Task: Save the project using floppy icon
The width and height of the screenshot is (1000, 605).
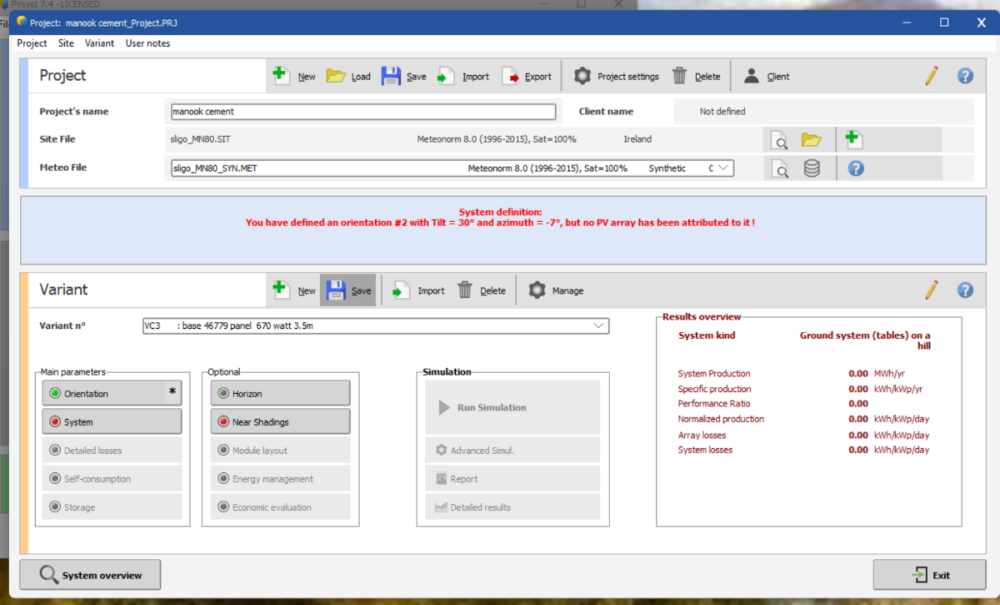Action: [x=391, y=76]
